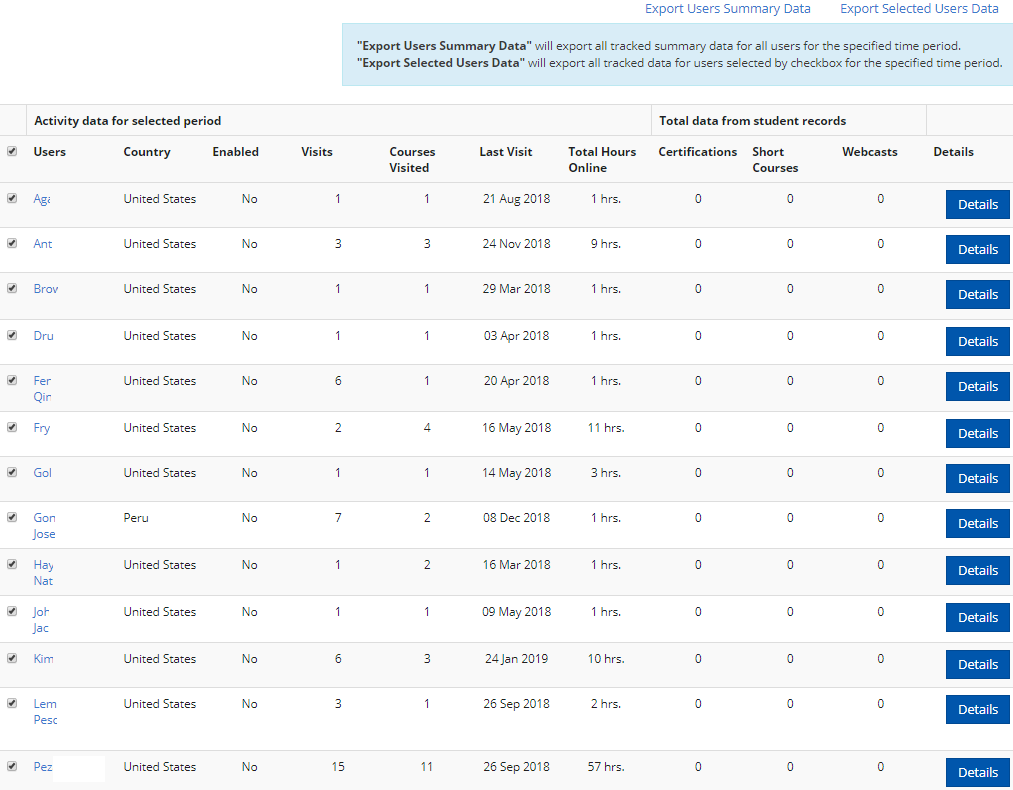Click the Country column header
This screenshot has width=1013, height=790.
click(147, 152)
